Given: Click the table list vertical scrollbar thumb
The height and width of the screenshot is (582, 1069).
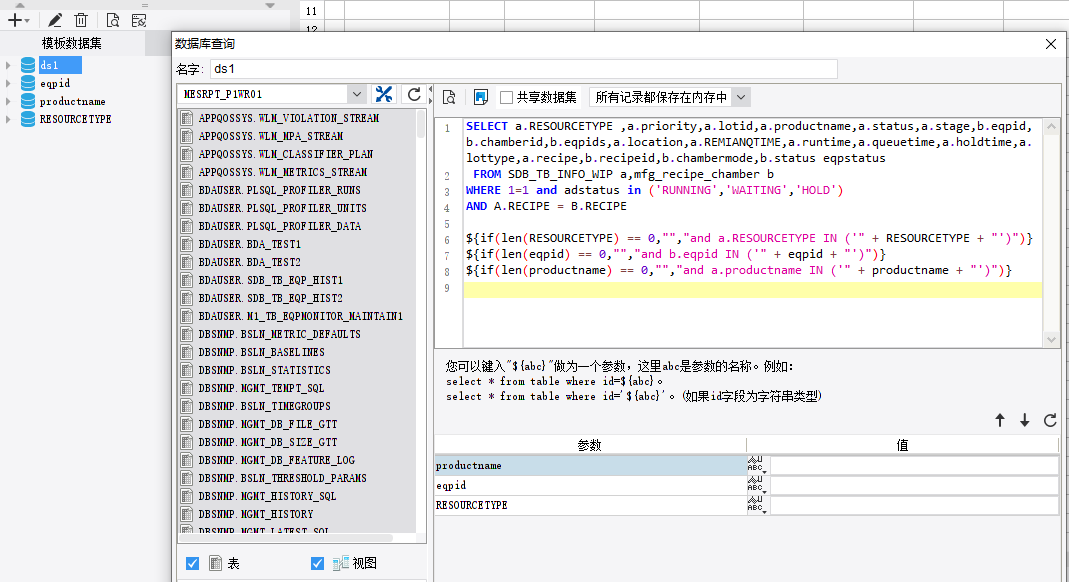Looking at the screenshot, I should coord(421,125).
